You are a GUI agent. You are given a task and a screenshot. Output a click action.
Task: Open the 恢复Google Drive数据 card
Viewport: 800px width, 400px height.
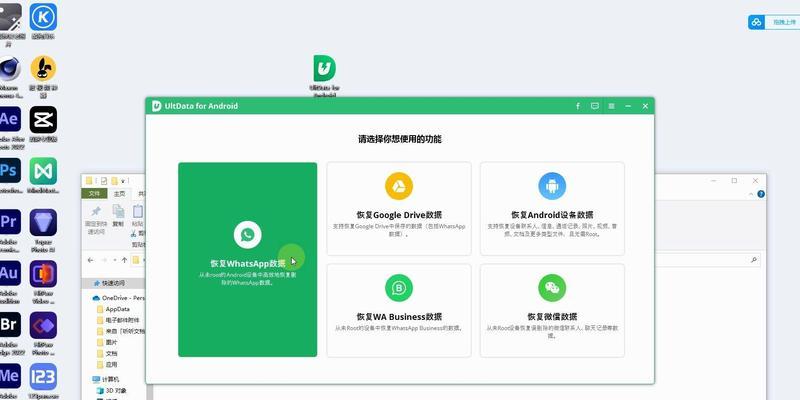[x=398, y=208]
